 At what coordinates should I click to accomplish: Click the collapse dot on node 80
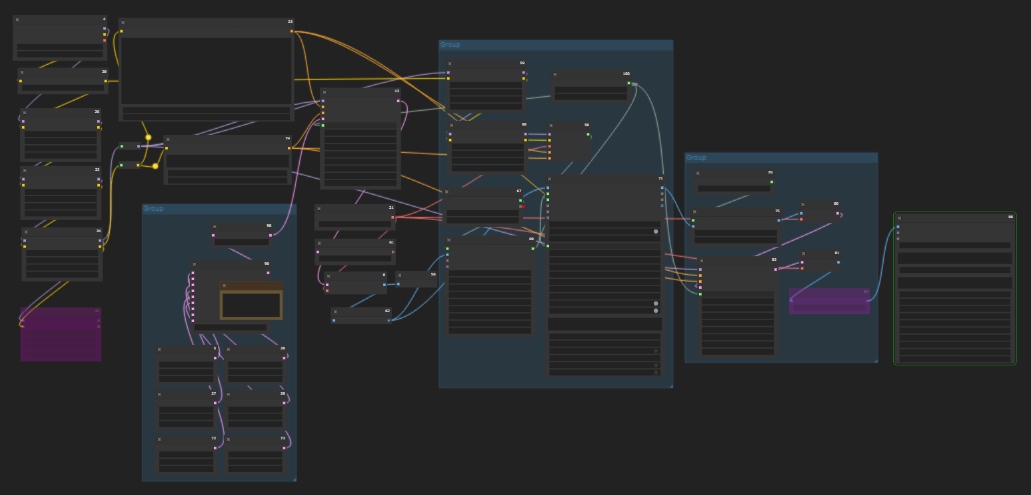click(803, 205)
